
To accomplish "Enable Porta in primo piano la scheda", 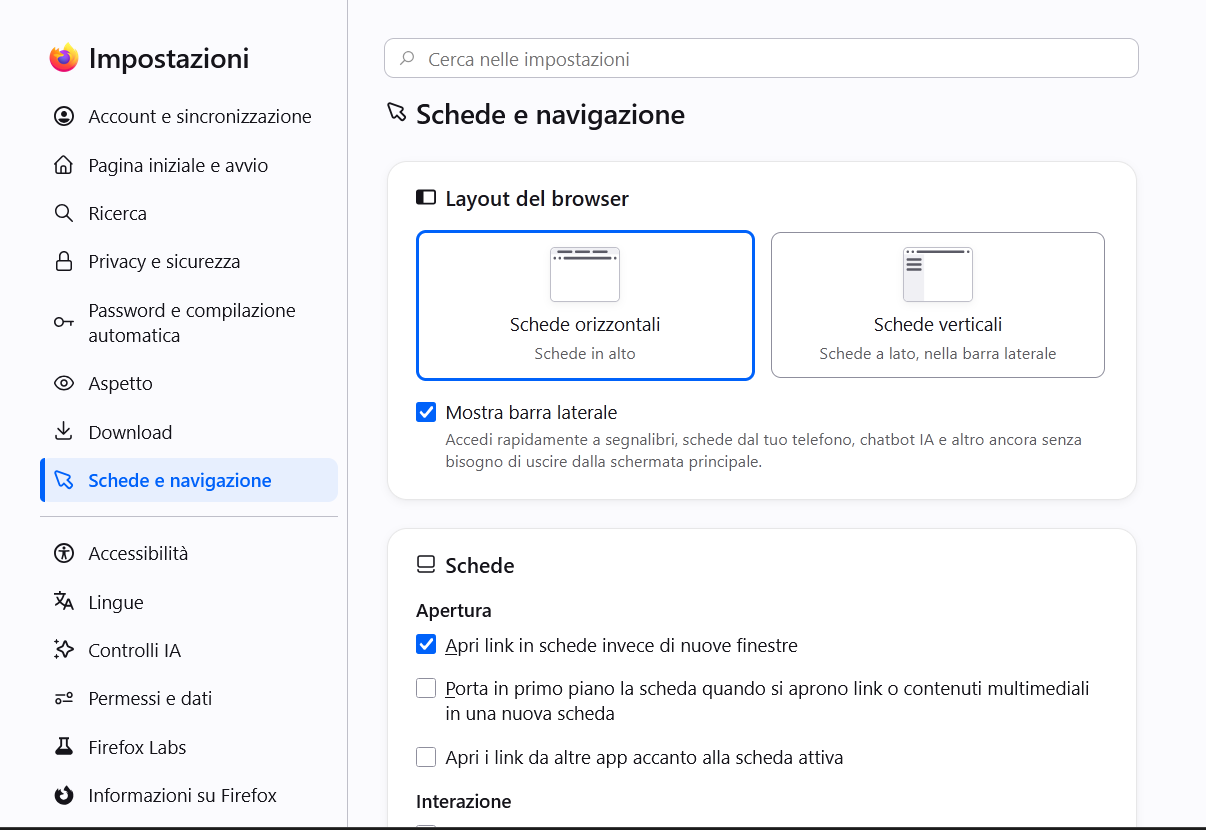I will tap(426, 688).
